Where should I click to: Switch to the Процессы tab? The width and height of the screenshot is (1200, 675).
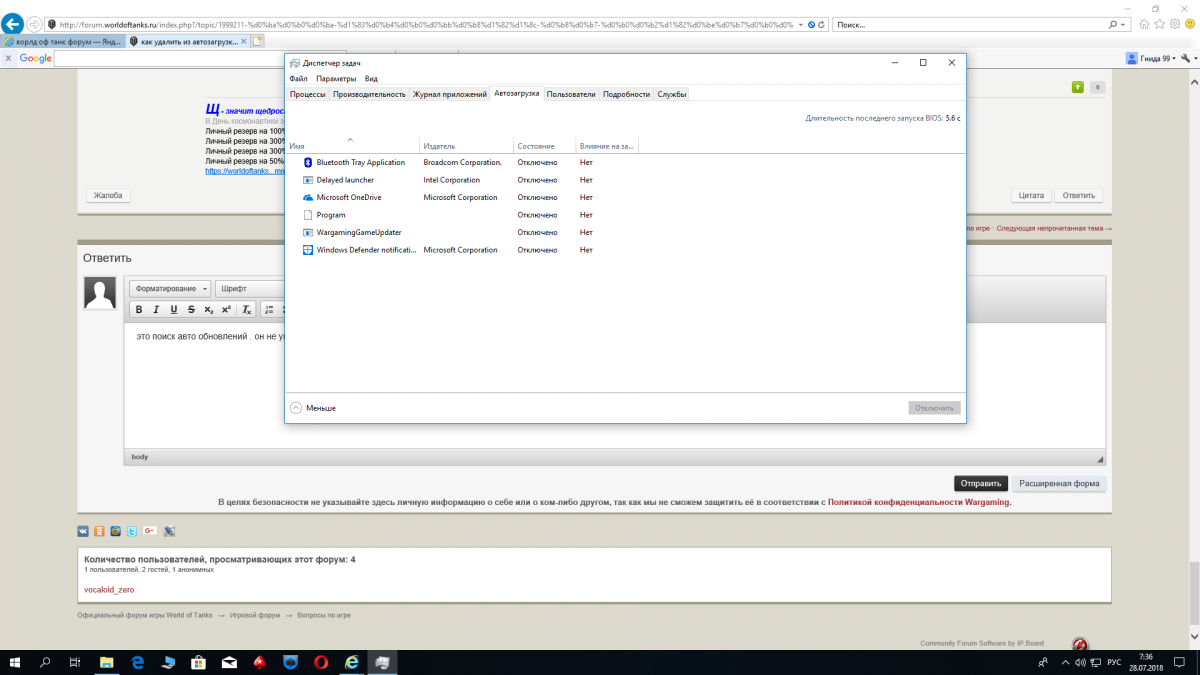pyautogui.click(x=307, y=94)
